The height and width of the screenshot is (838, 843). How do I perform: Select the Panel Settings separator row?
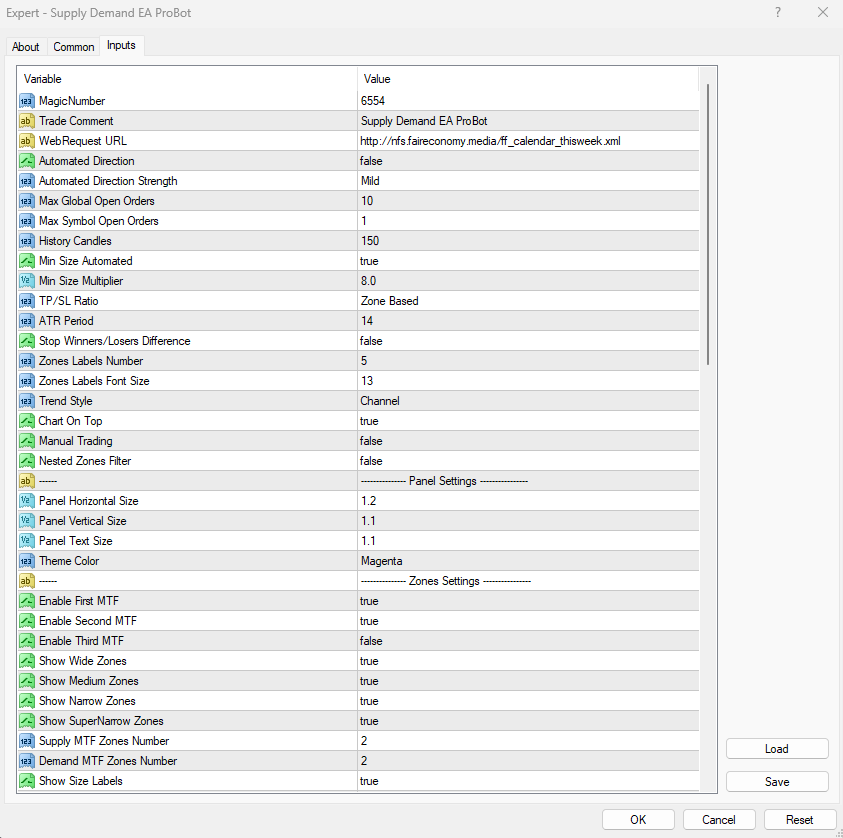point(358,481)
